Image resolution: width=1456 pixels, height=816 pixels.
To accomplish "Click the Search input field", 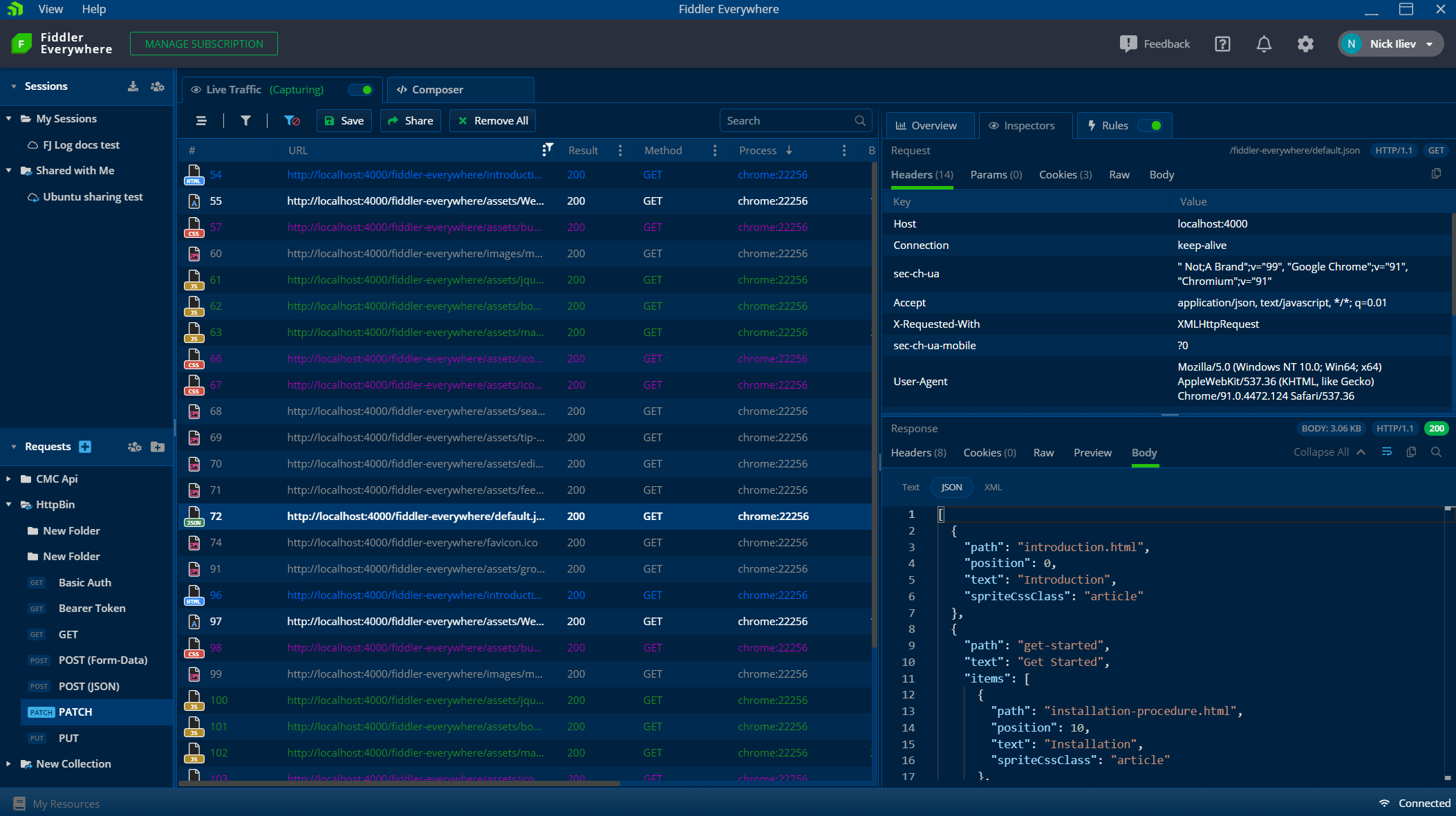I will pos(789,120).
